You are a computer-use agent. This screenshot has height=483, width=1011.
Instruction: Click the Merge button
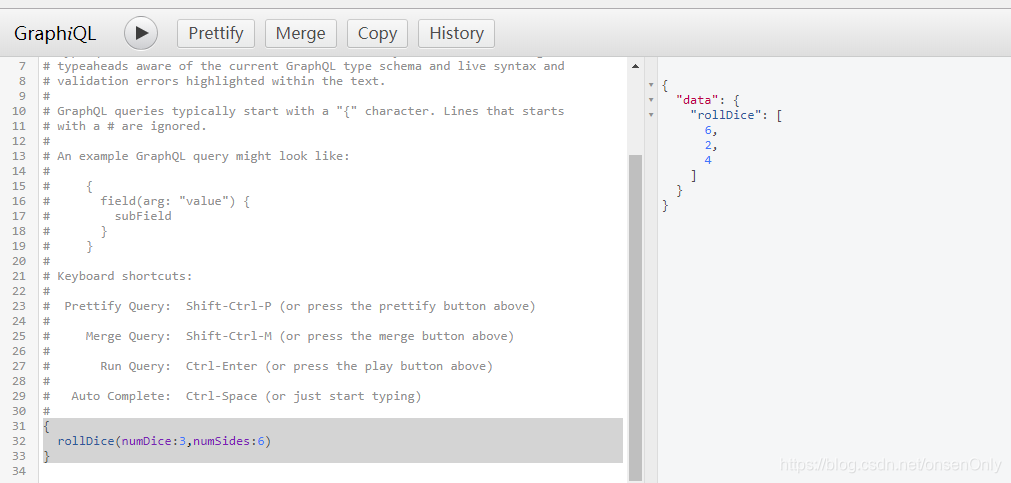(300, 34)
